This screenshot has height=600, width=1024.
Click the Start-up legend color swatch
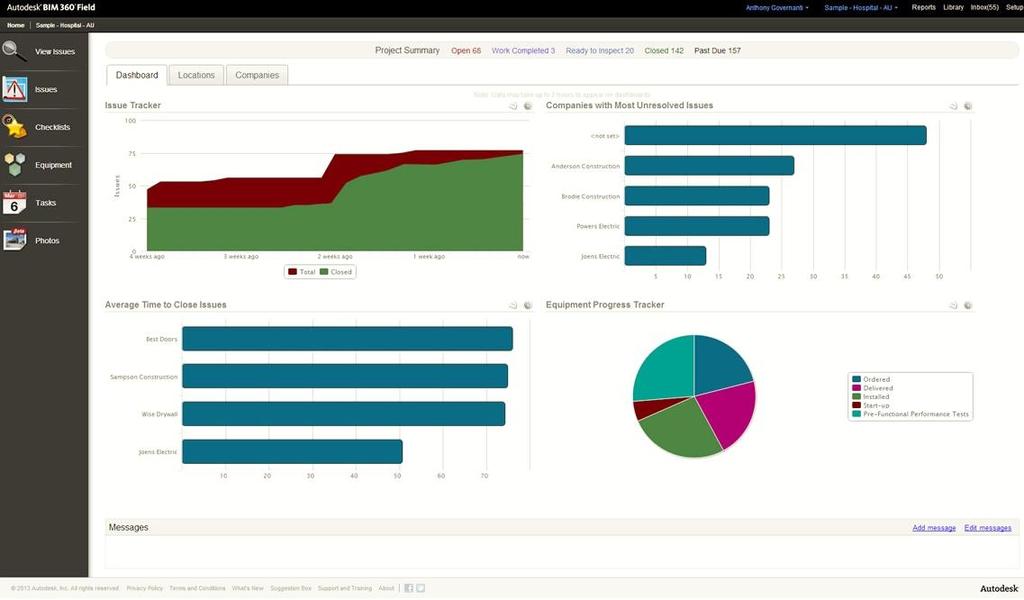coord(856,405)
